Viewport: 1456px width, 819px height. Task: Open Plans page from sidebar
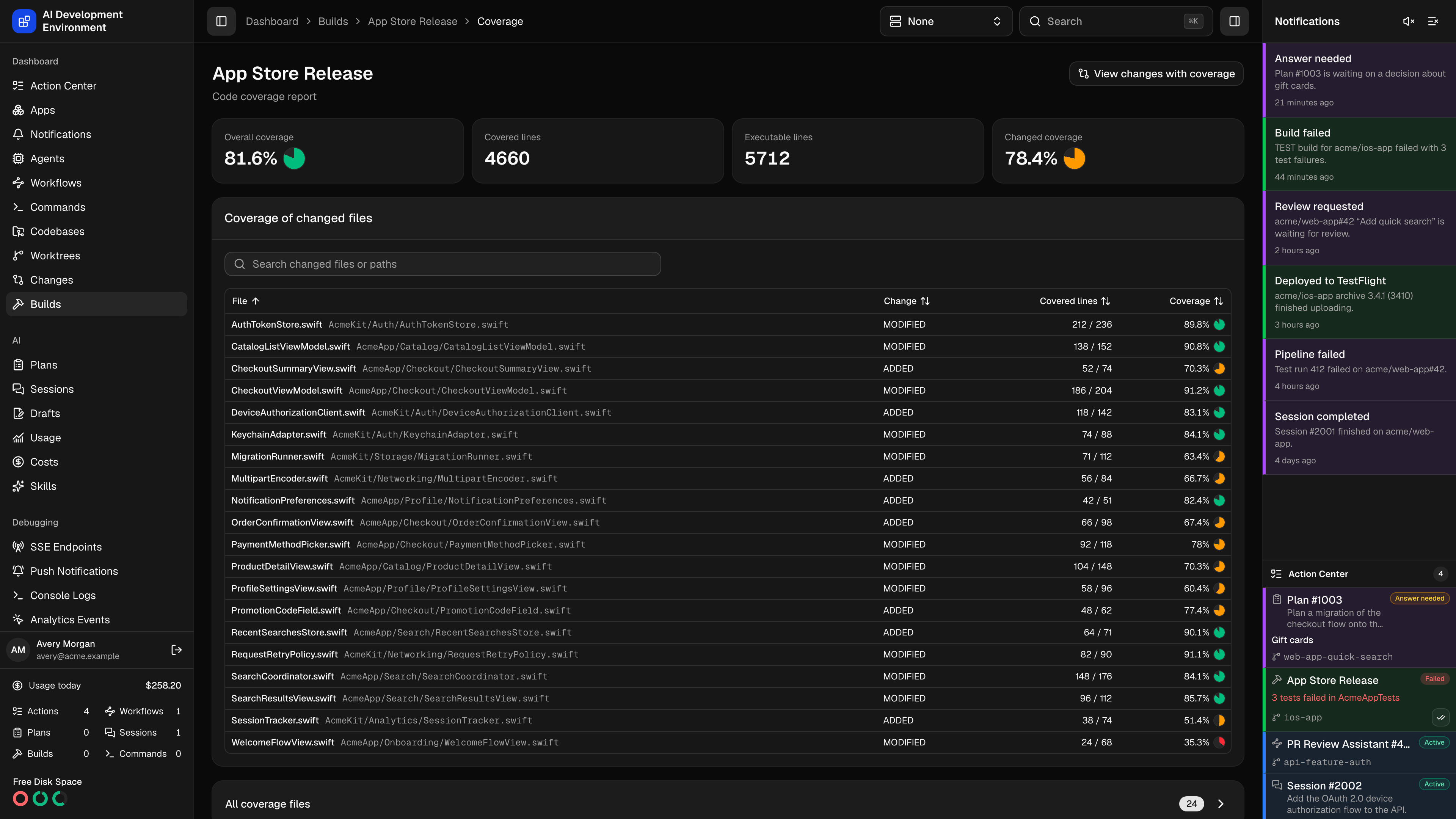97,365
